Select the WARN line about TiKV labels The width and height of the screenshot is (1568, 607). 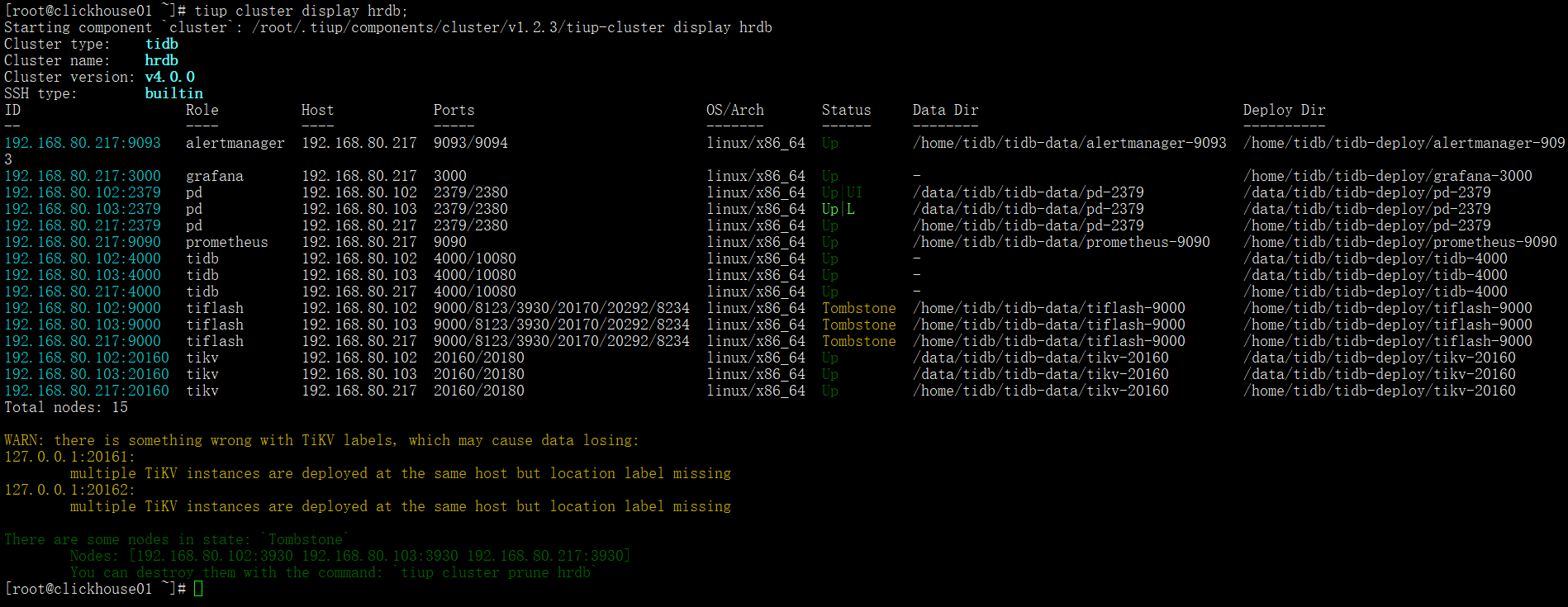(322, 440)
